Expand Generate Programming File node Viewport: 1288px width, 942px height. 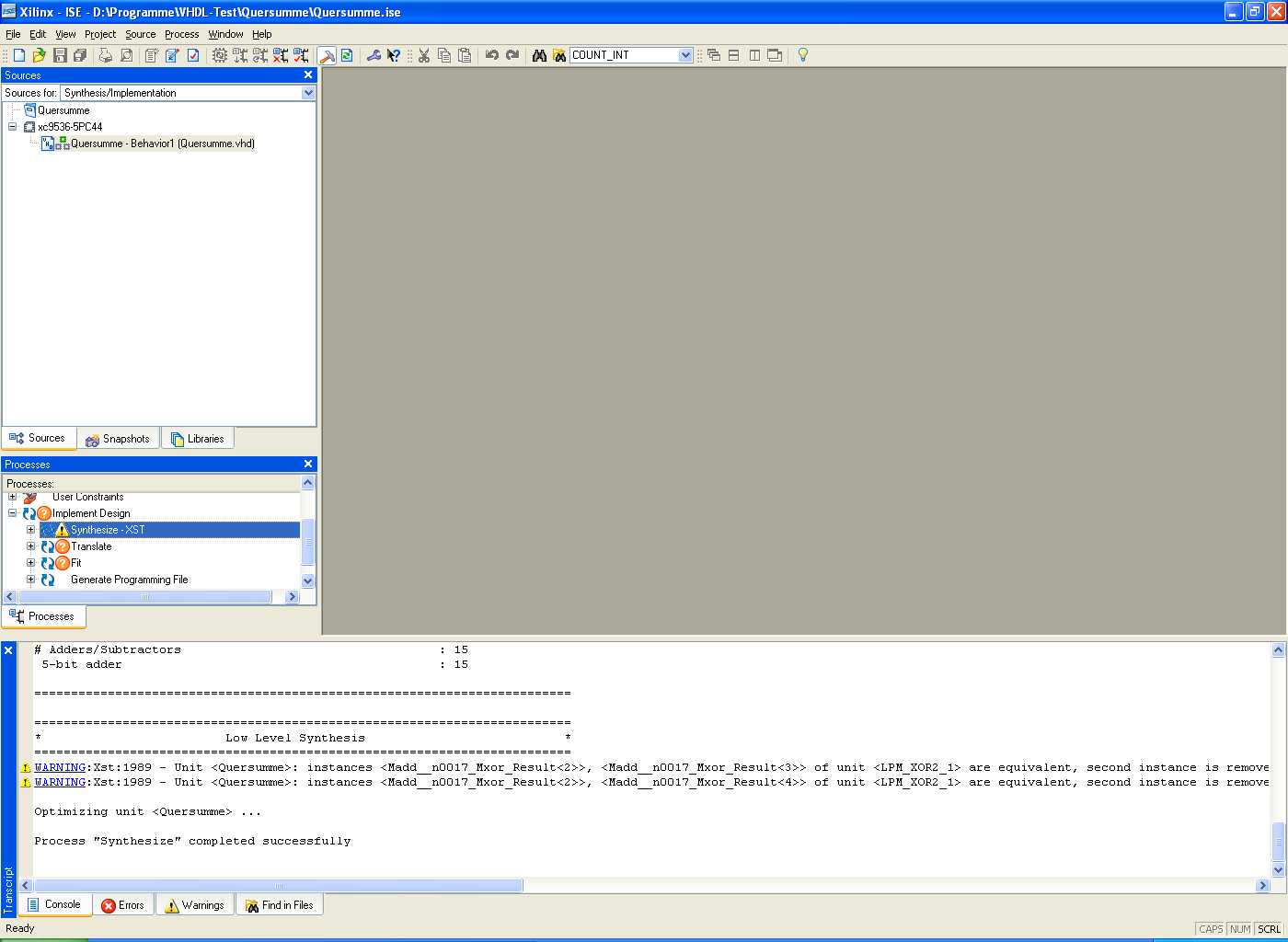(x=30, y=580)
